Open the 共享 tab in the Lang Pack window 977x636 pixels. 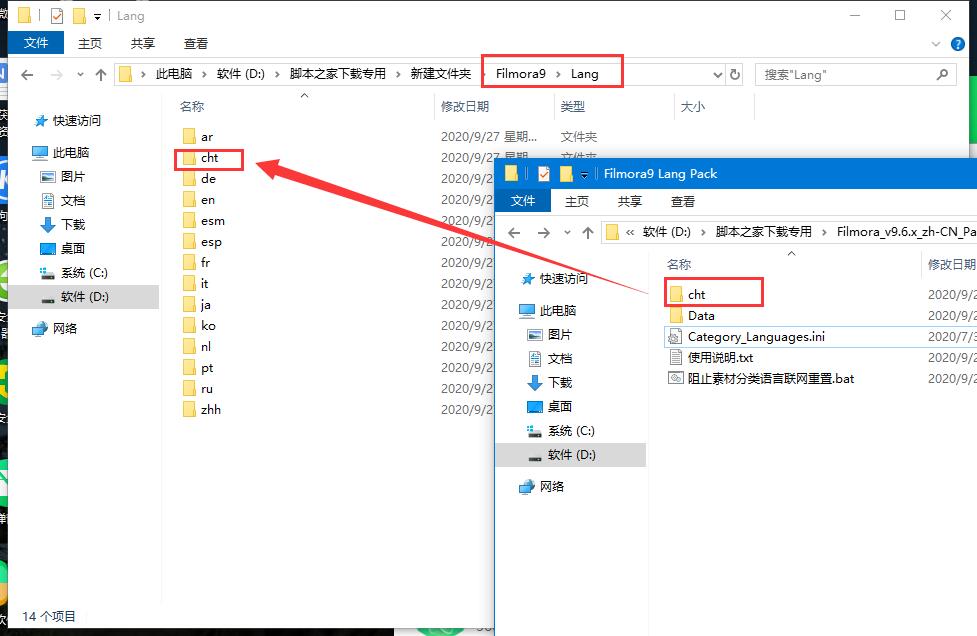(x=629, y=202)
